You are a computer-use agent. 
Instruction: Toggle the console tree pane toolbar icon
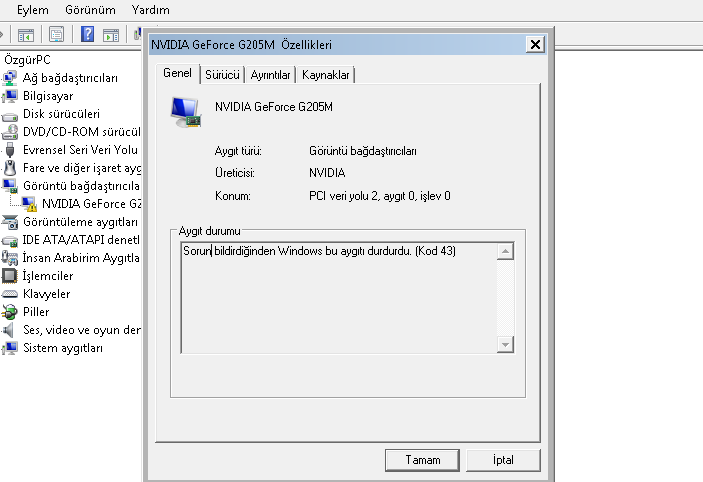[26, 35]
